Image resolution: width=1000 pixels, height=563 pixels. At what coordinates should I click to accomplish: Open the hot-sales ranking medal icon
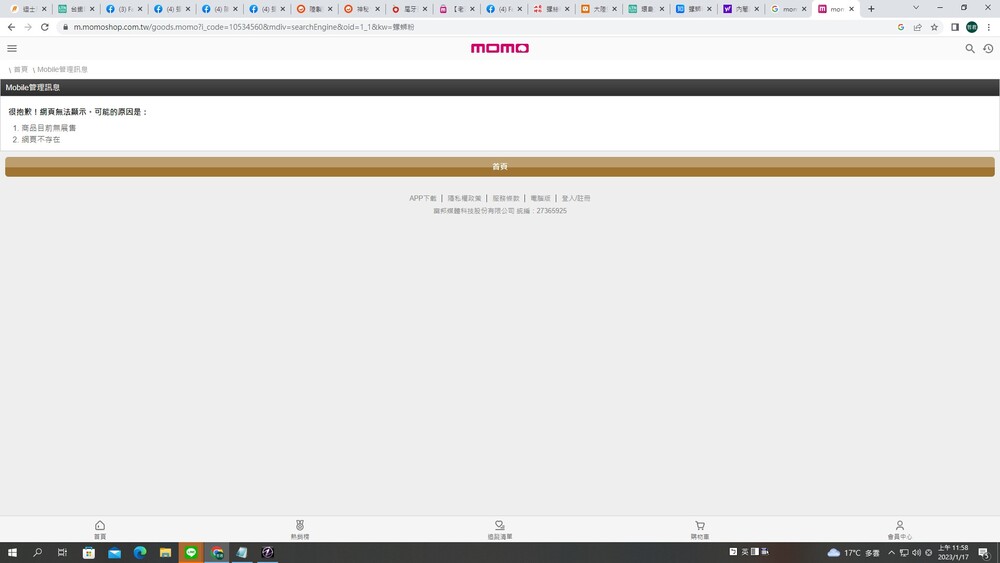coord(300,529)
